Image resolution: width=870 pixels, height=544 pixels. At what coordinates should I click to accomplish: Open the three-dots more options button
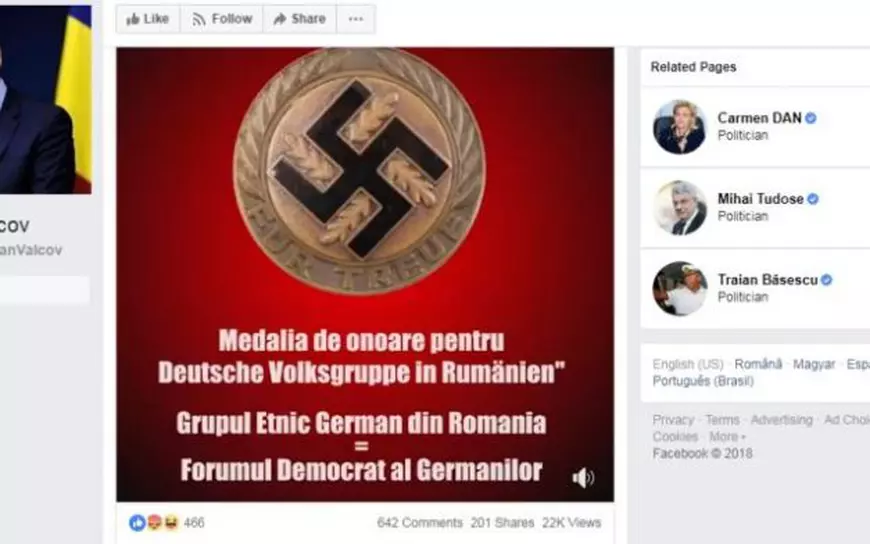tap(356, 19)
